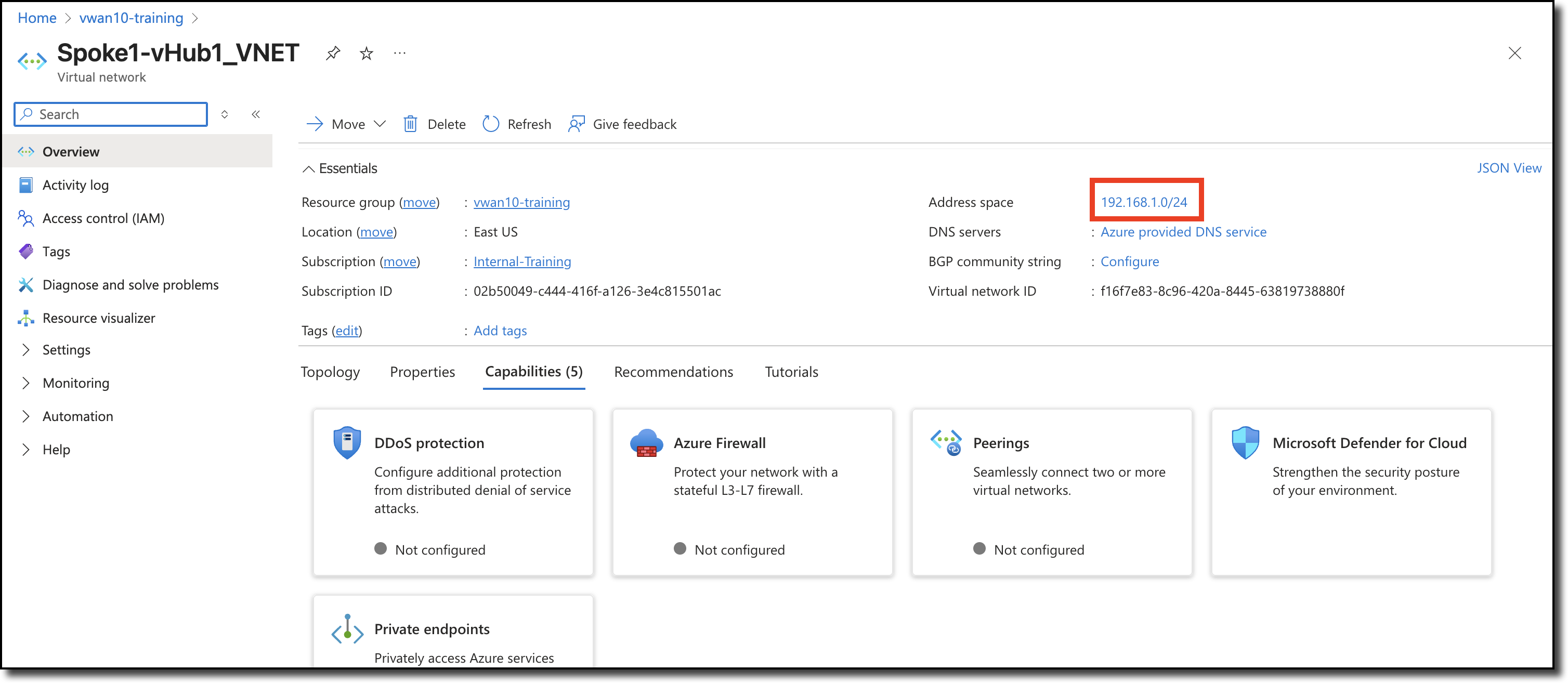The height and width of the screenshot is (683, 1568).
Task: Open Access control (IAM) page
Action: click(x=103, y=218)
